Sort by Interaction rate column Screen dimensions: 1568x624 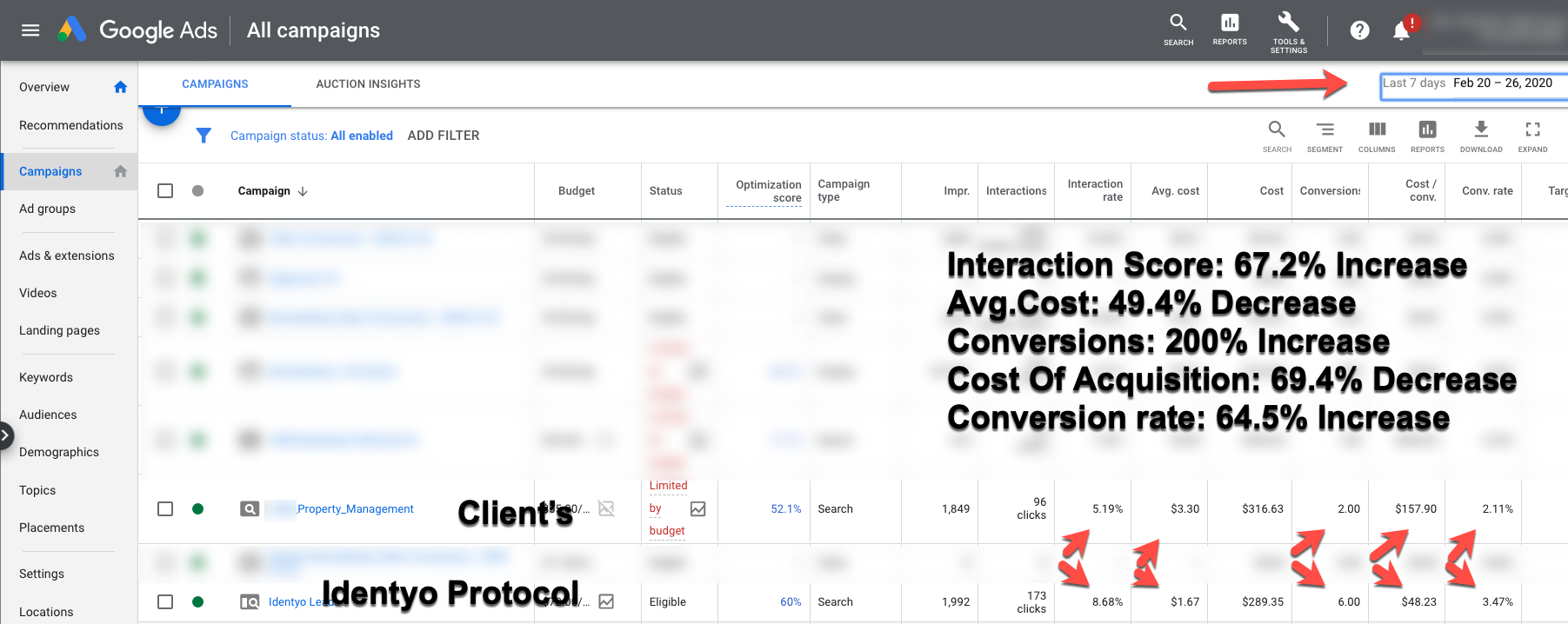pyautogui.click(x=1095, y=190)
